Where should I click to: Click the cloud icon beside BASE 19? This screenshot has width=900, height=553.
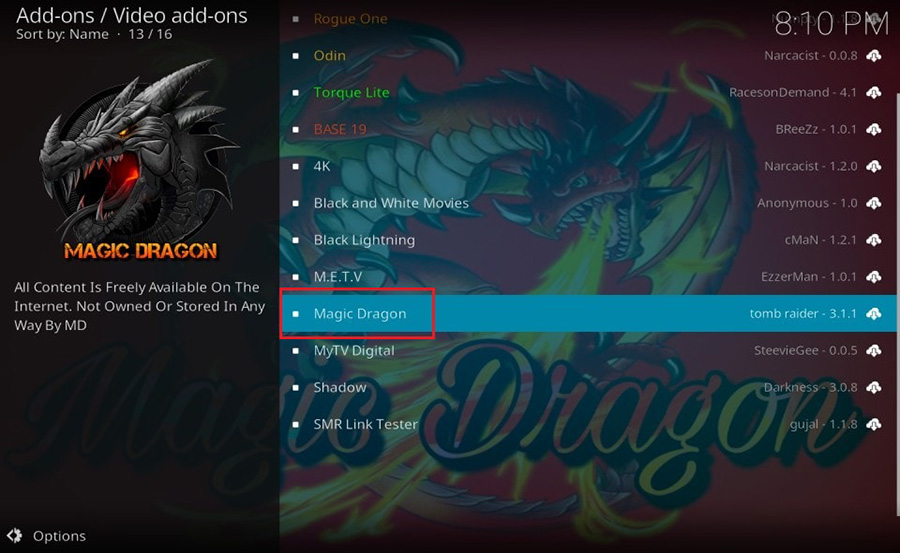point(874,129)
